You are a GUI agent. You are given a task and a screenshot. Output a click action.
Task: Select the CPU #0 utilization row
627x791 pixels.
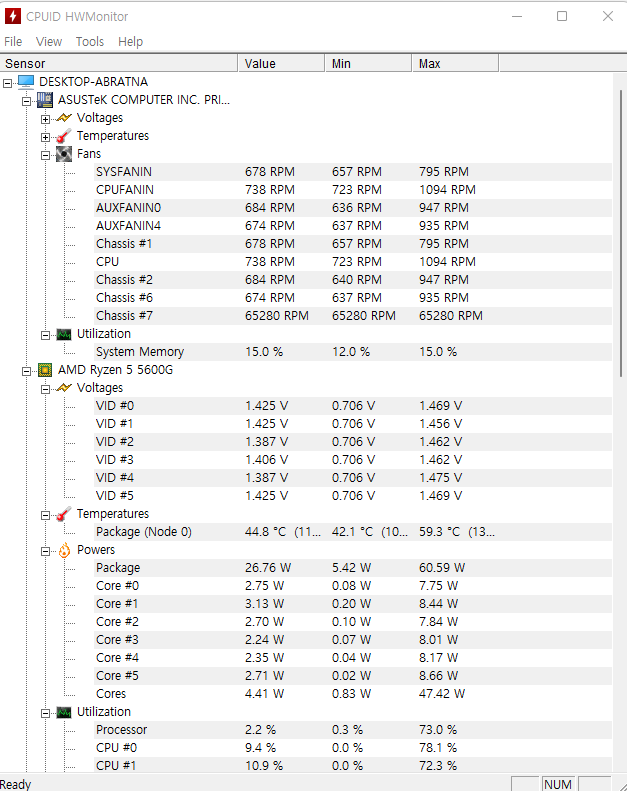(353, 748)
